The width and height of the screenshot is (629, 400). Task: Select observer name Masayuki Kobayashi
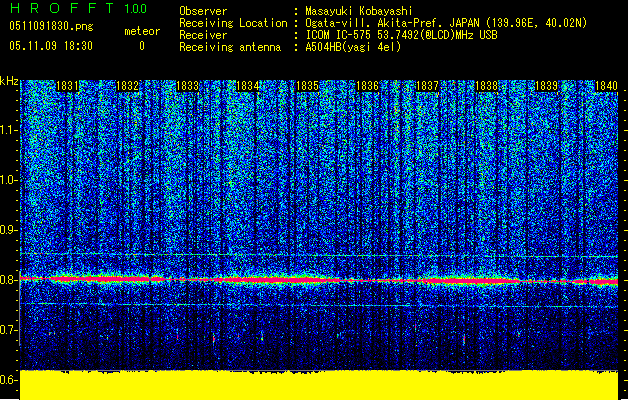(x=359, y=11)
